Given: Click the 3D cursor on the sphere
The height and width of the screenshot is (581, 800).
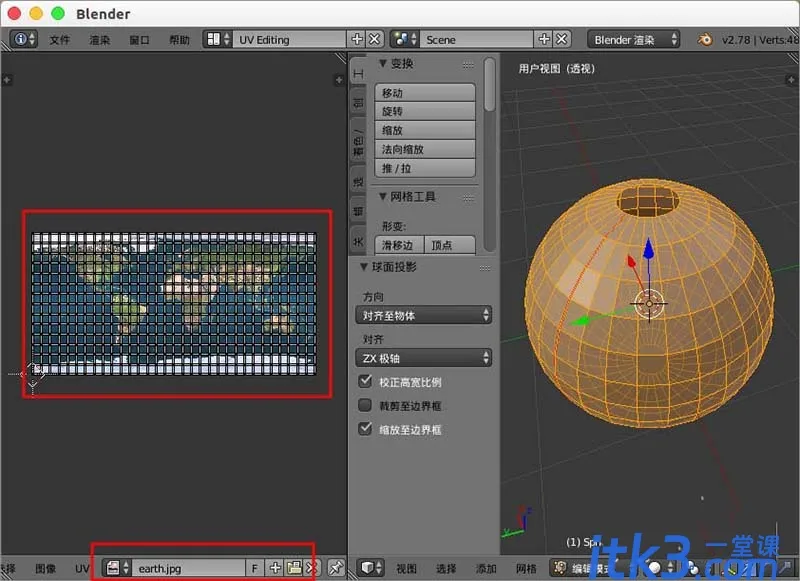Looking at the screenshot, I should [649, 304].
